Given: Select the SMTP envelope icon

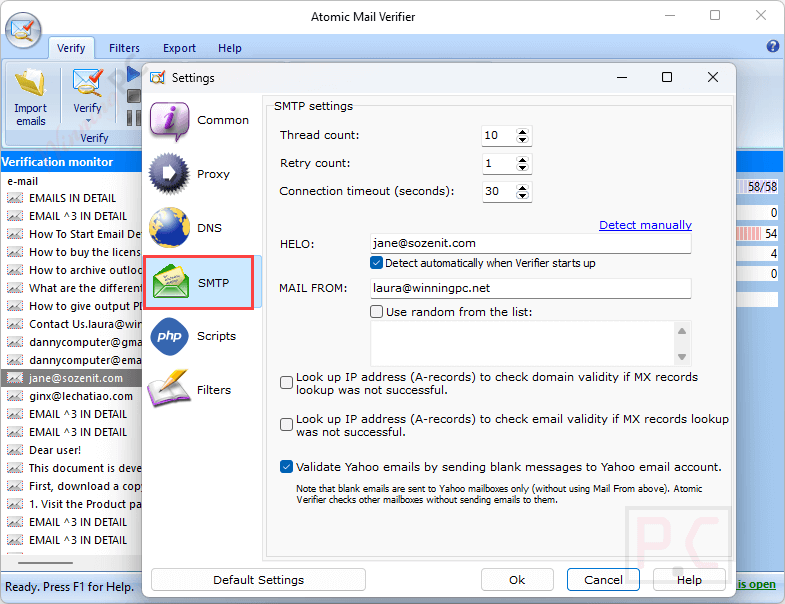Looking at the screenshot, I should point(171,281).
